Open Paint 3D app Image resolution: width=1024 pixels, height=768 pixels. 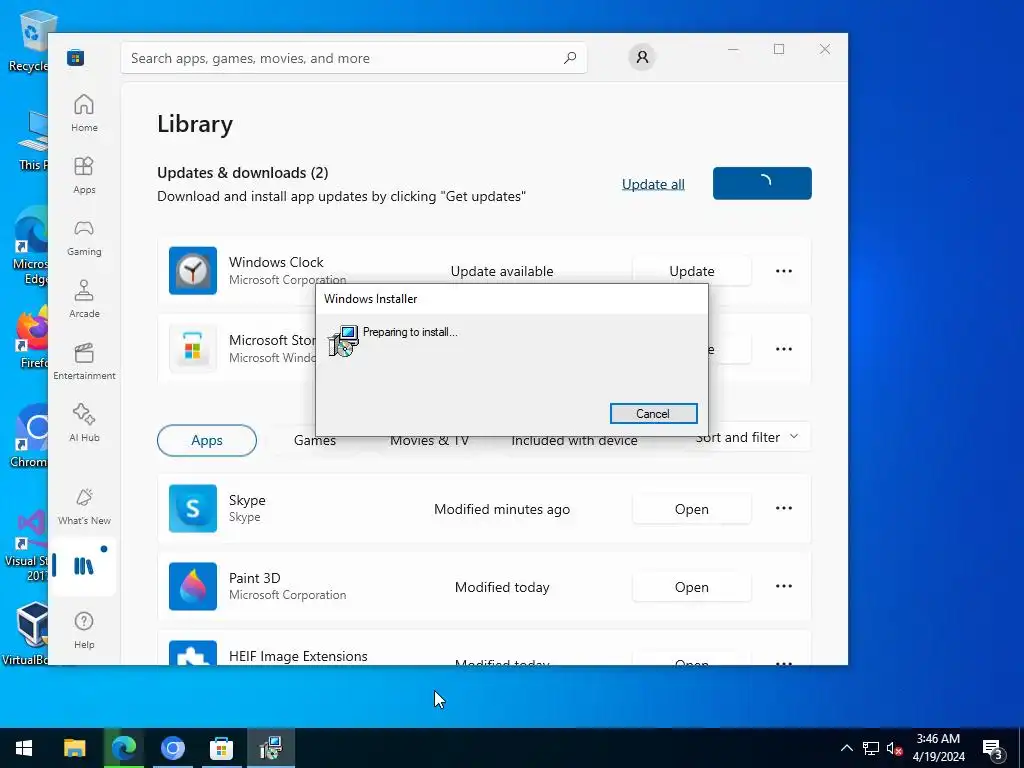[692, 587]
